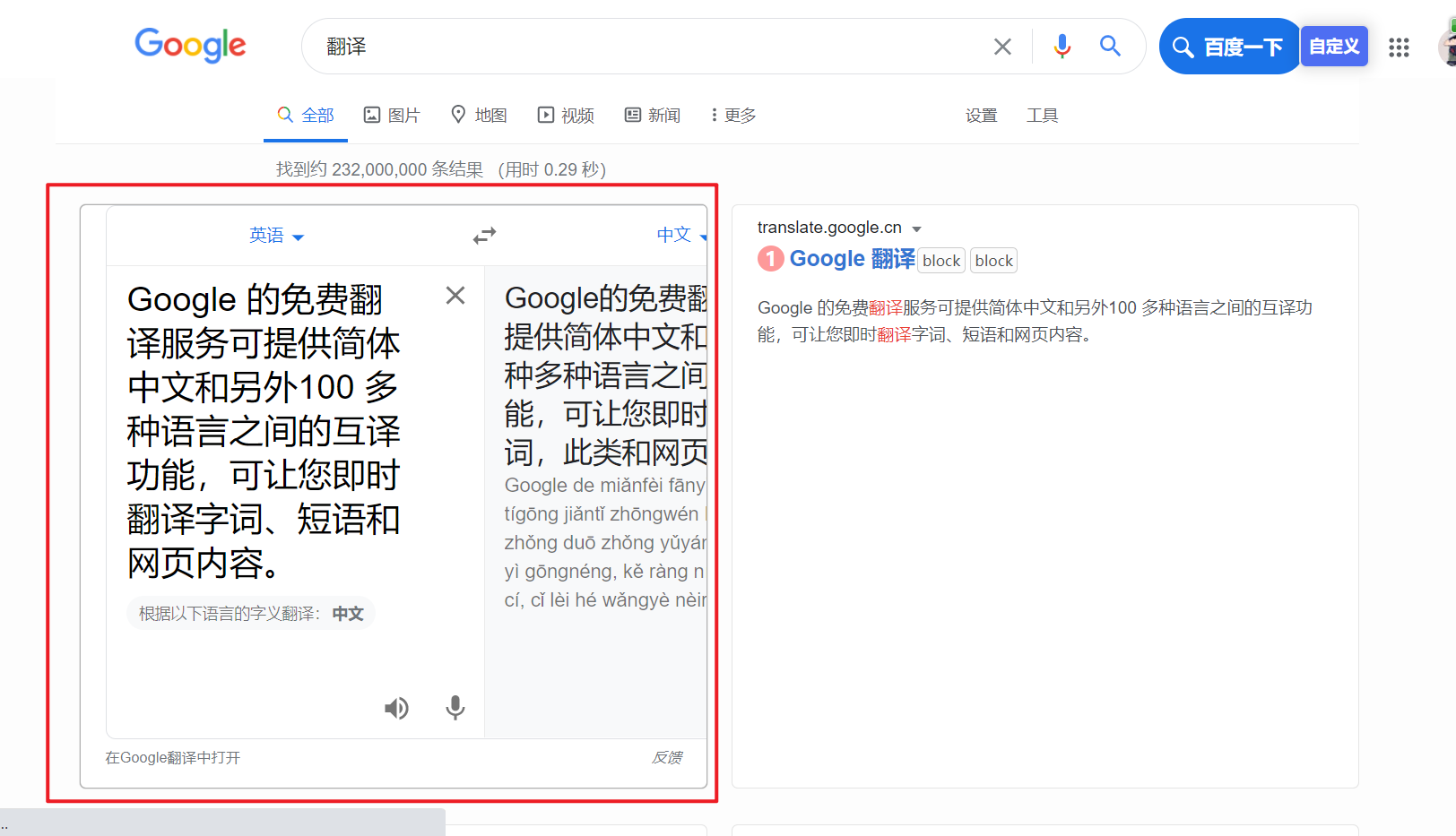The image size is (1456, 836).
Task: Click the search magnifier icon
Action: pos(1110,46)
